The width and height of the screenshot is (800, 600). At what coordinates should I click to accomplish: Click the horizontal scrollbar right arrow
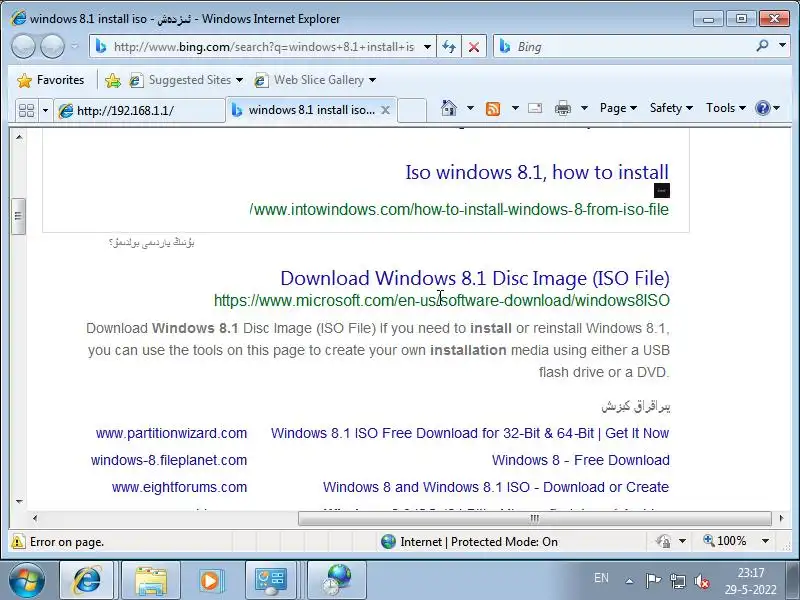(781, 518)
